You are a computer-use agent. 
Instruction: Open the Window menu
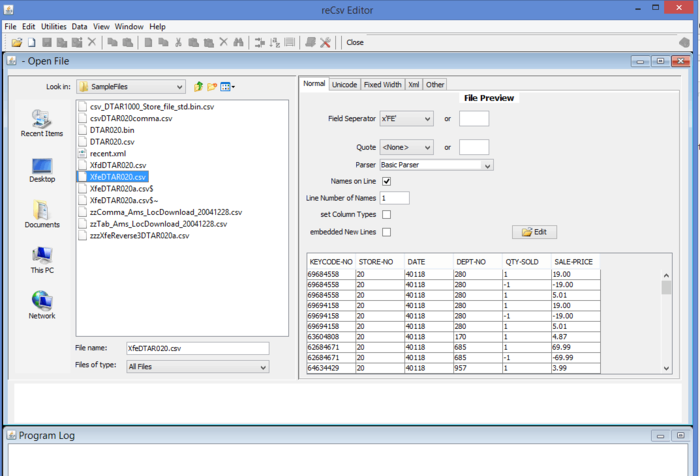tap(129, 26)
